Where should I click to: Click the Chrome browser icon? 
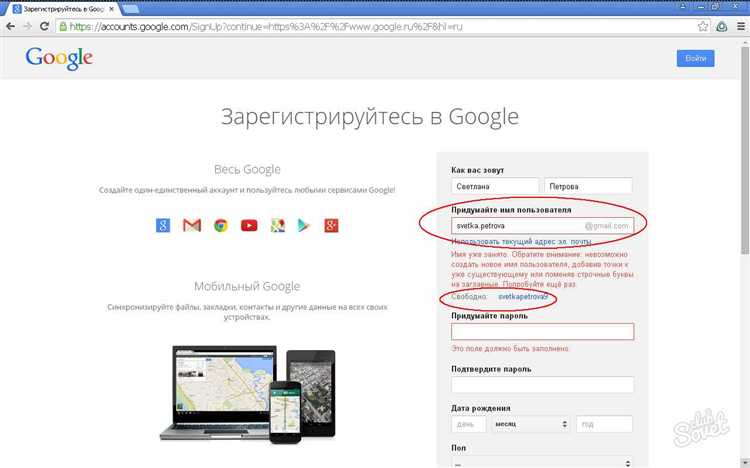point(221,225)
